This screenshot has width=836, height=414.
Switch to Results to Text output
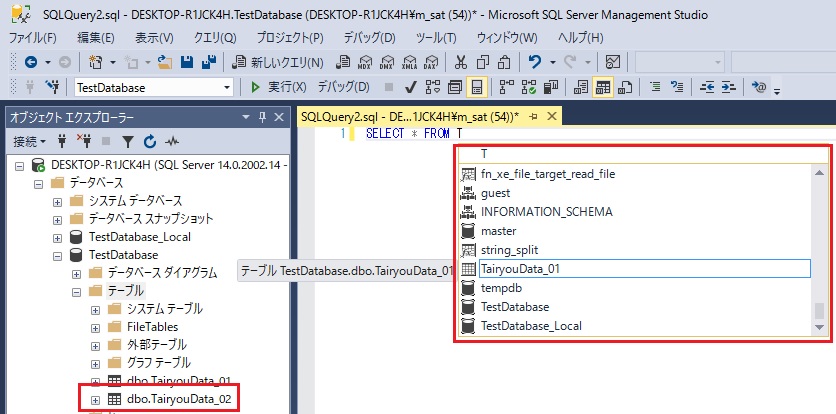click(x=581, y=87)
